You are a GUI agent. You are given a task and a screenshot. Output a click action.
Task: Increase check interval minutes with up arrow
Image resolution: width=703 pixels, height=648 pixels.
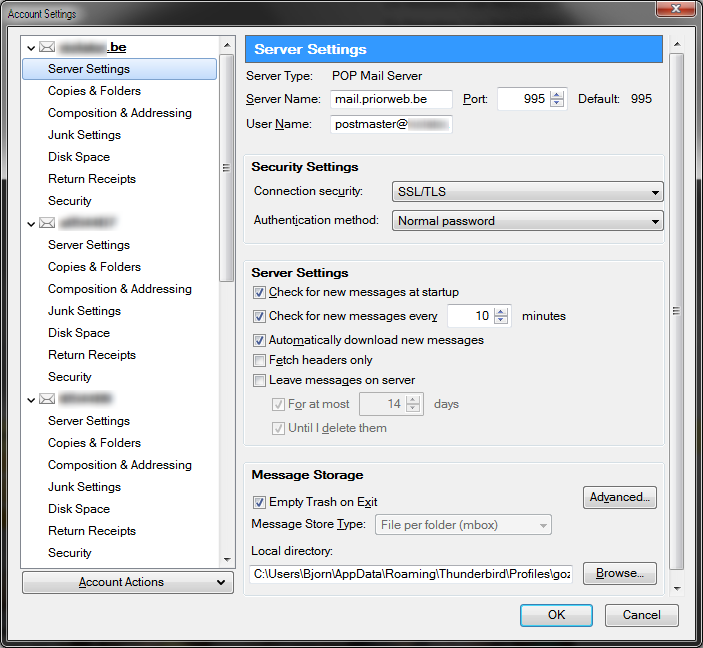[502, 311]
